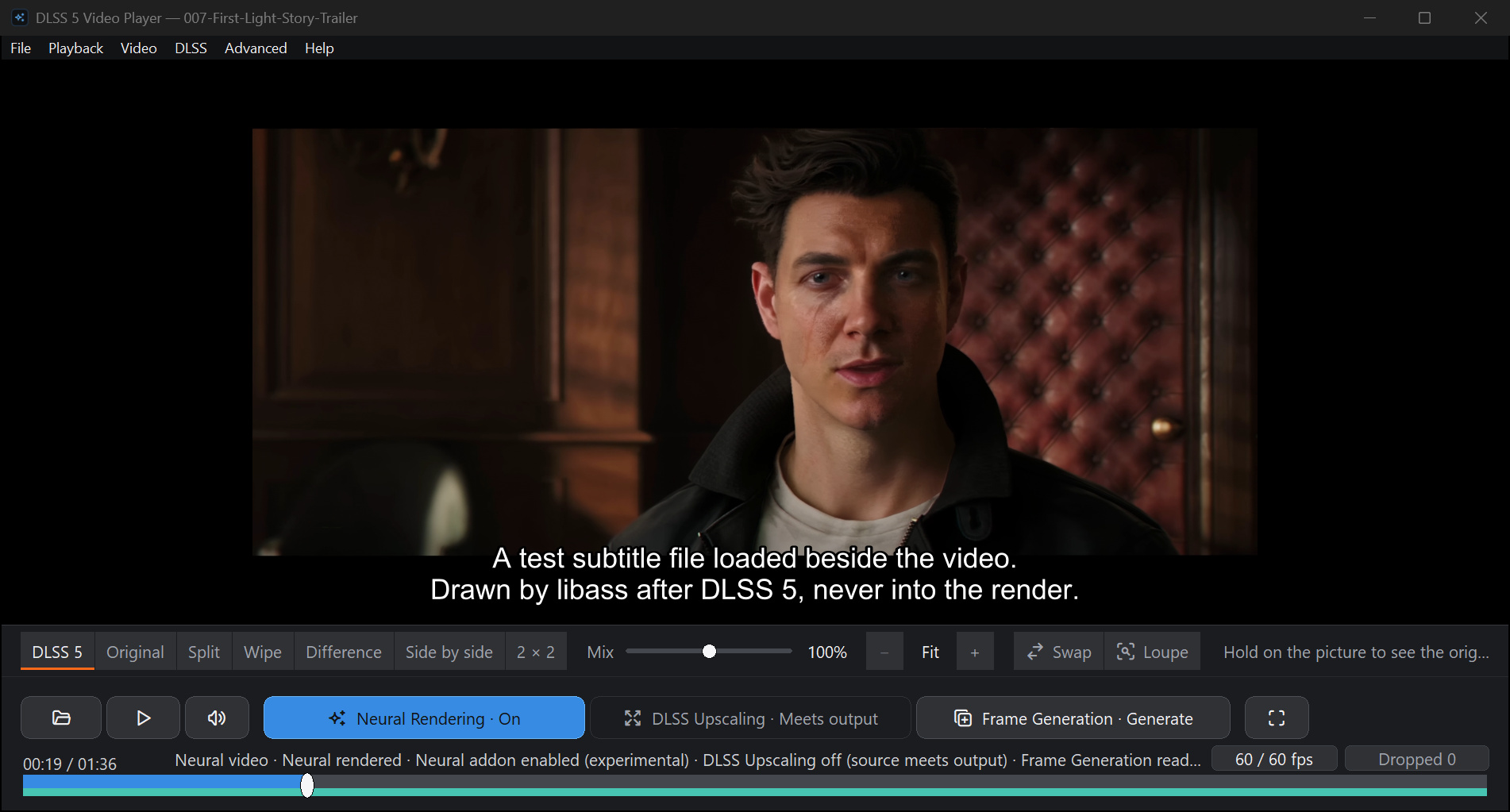Mute audio with the speaker icon

217,718
